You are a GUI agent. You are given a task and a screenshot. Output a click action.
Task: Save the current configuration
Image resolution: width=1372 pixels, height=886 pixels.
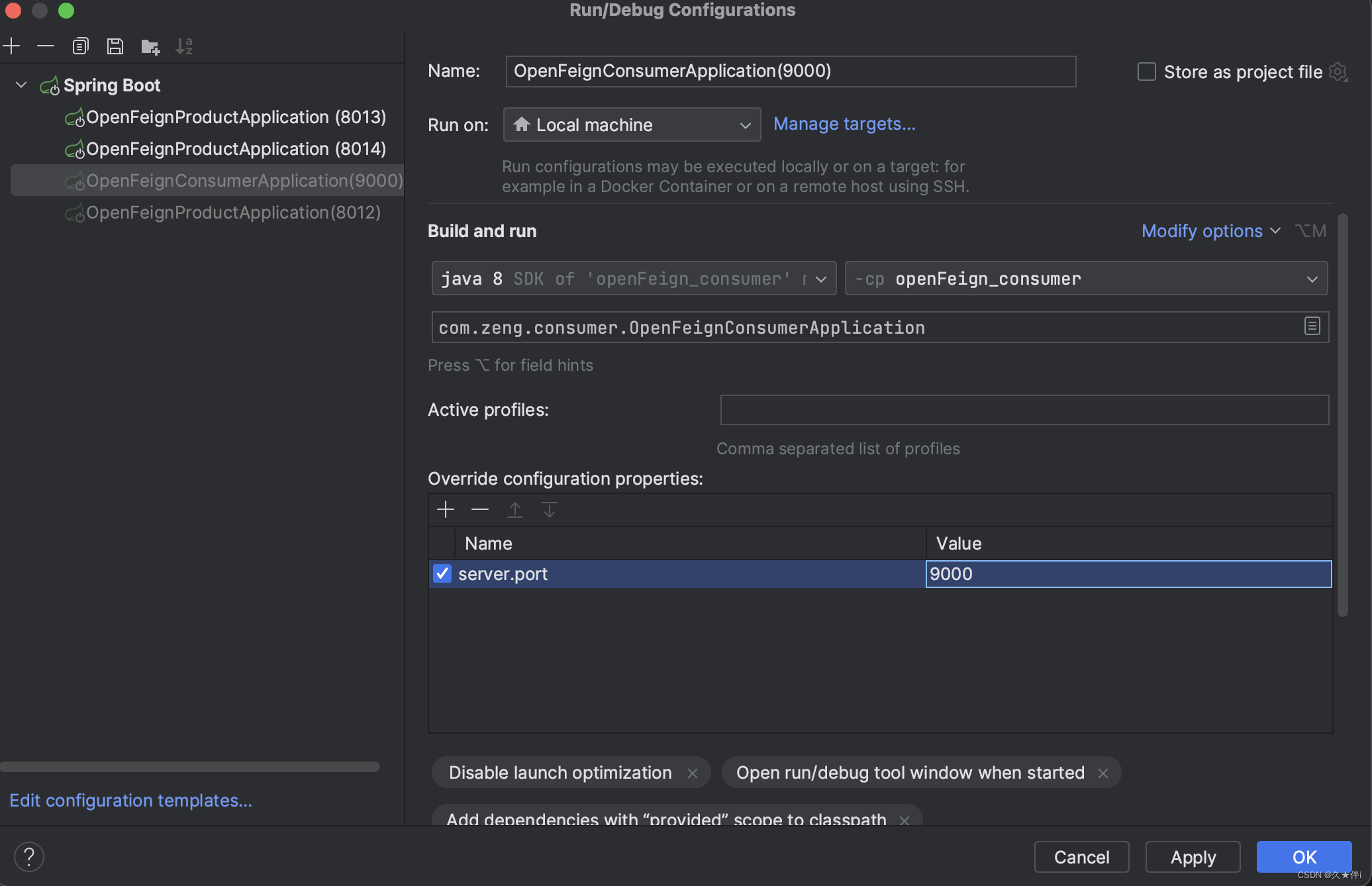coord(115,46)
